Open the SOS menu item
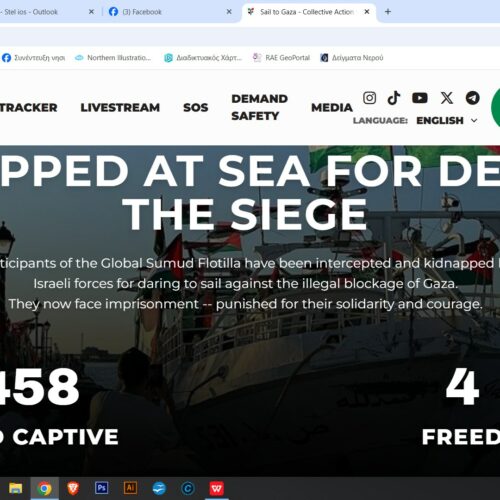 tap(195, 107)
